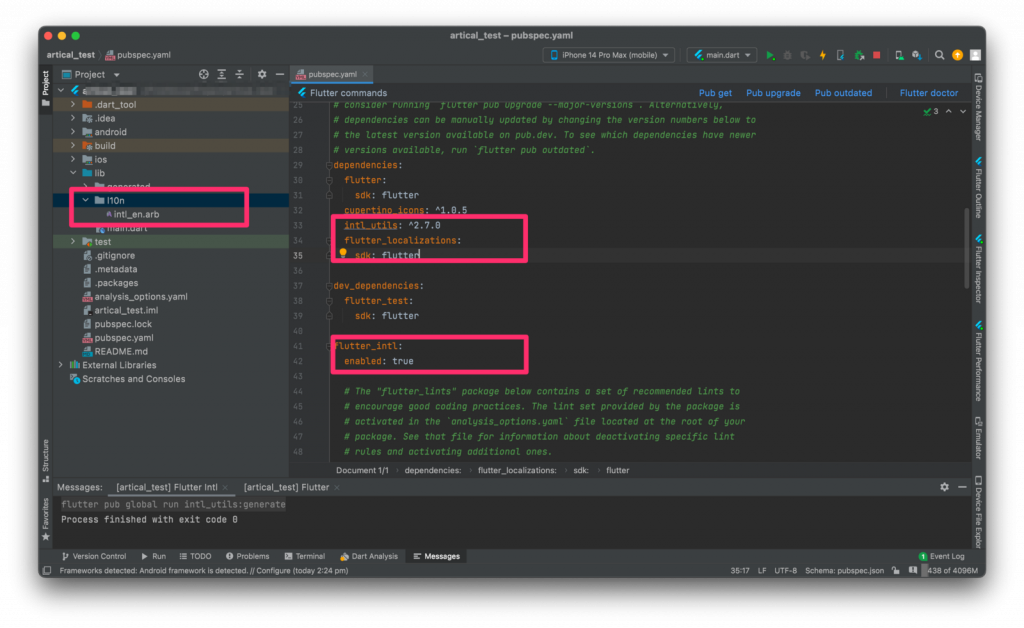Expand the android folder

coord(73,132)
